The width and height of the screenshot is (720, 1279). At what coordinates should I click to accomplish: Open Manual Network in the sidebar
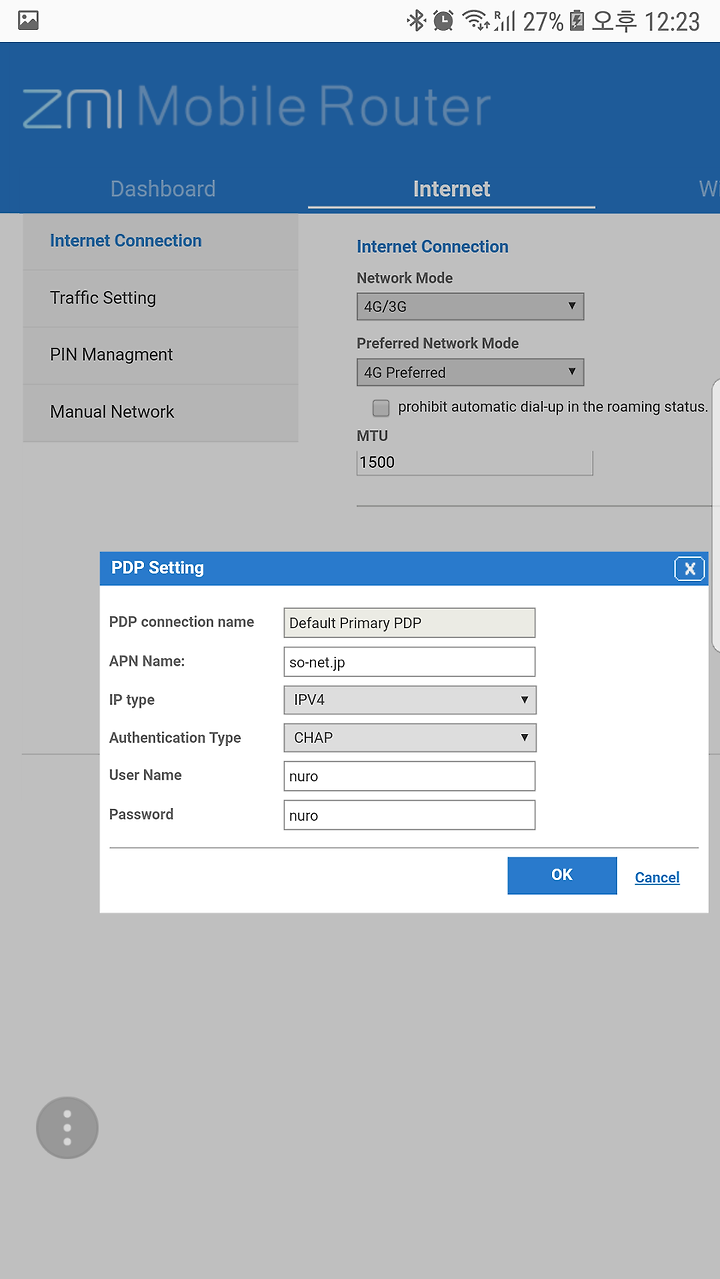(160, 412)
